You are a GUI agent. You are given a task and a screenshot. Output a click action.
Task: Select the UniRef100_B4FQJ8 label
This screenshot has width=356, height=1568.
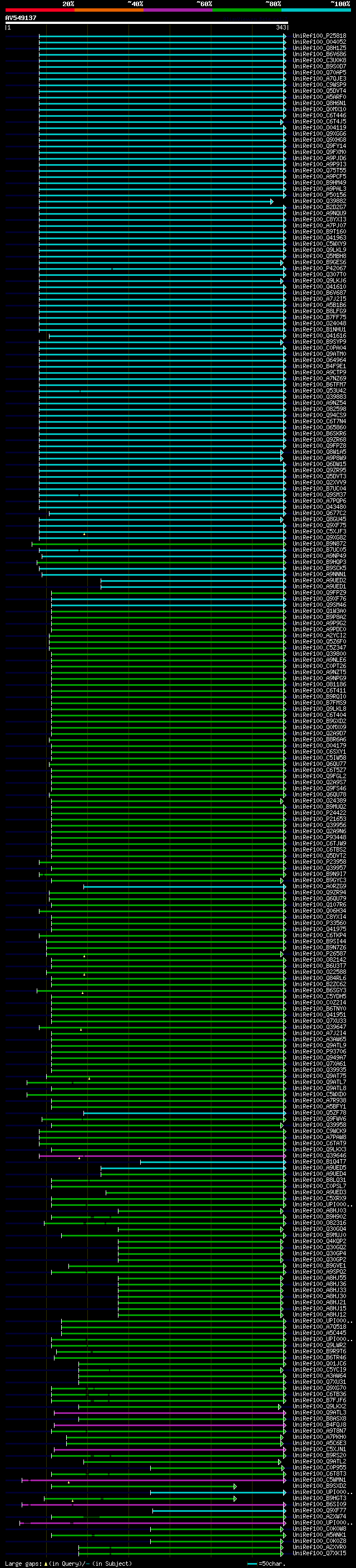point(319,1424)
